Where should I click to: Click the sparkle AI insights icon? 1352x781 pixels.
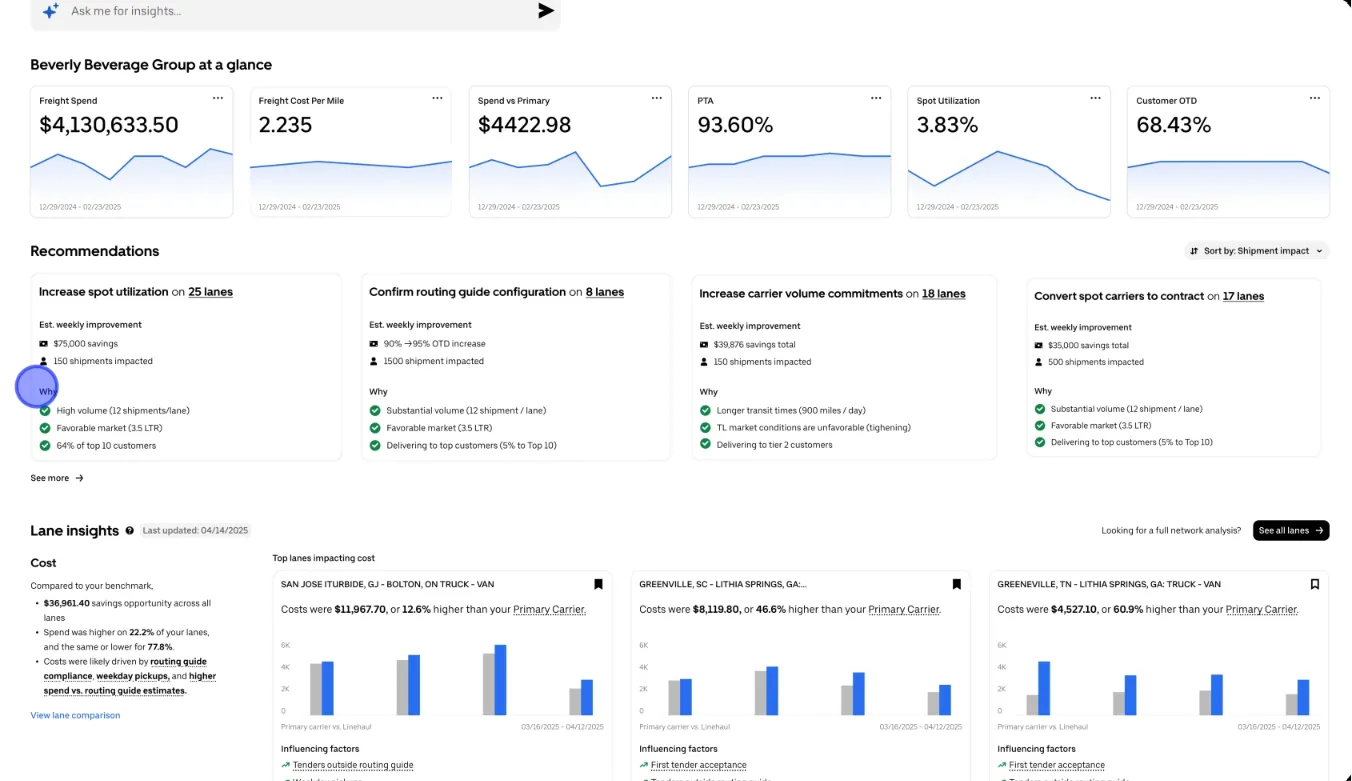50,11
